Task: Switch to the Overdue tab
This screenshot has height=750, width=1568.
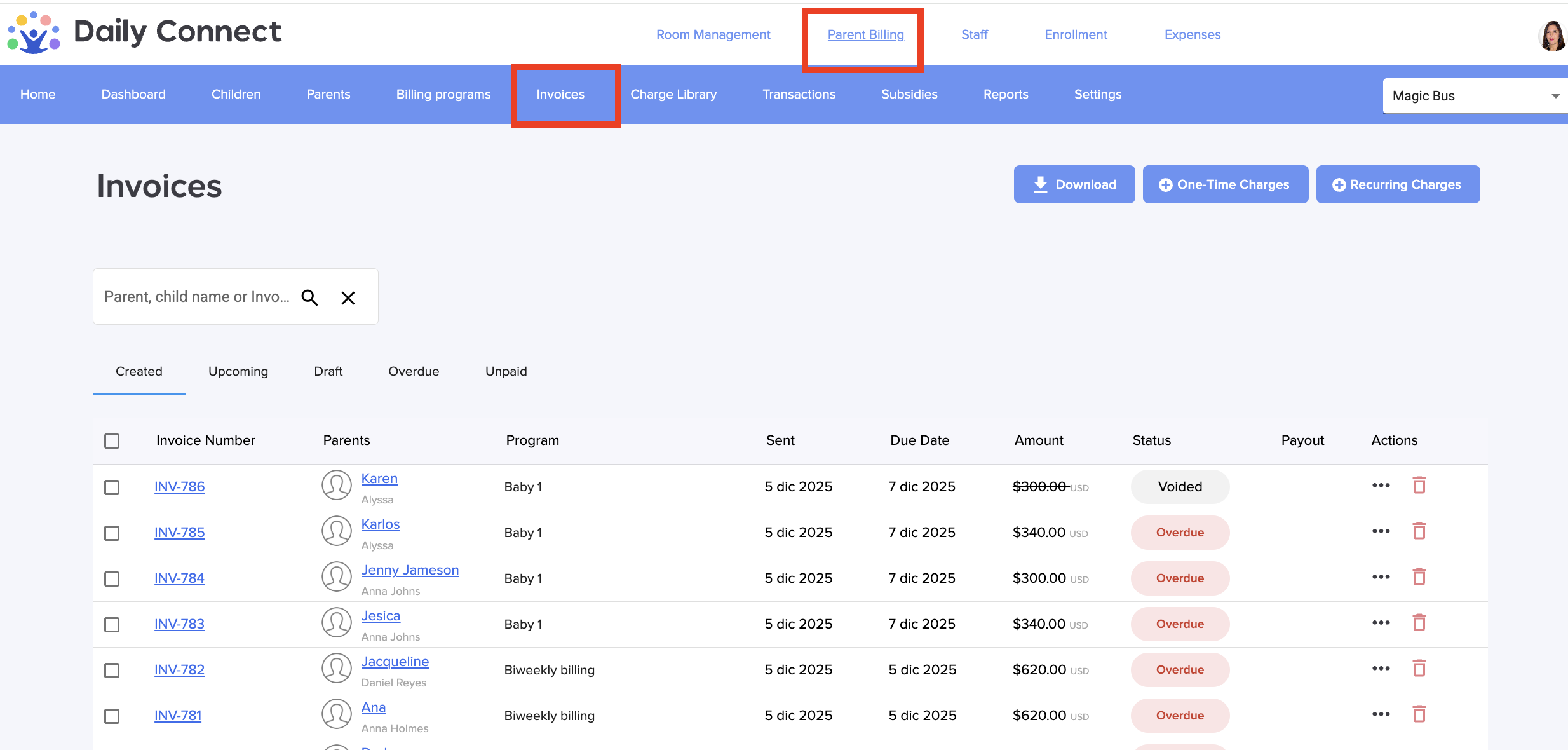Action: tap(414, 371)
